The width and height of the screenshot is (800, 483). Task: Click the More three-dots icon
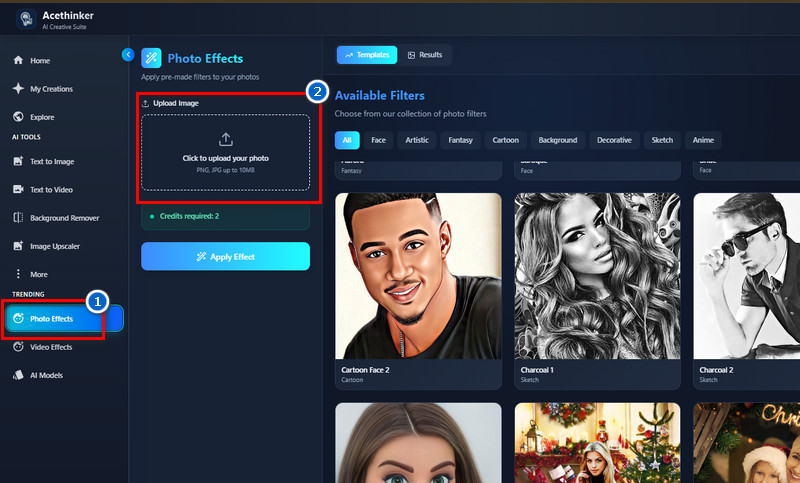tap(18, 274)
